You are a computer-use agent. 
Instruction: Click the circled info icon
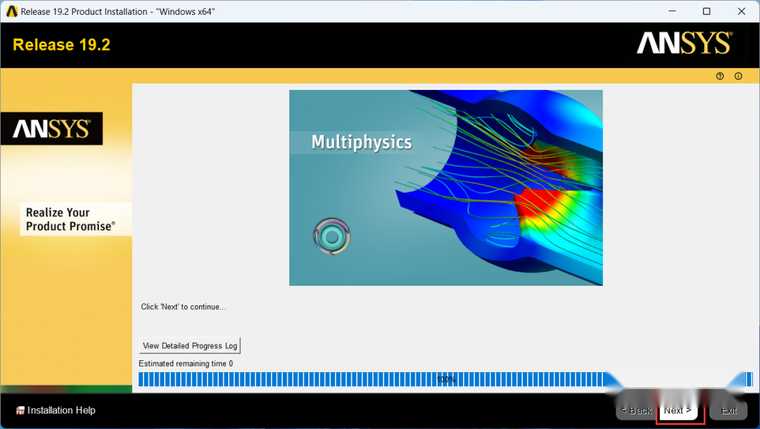[x=738, y=76]
